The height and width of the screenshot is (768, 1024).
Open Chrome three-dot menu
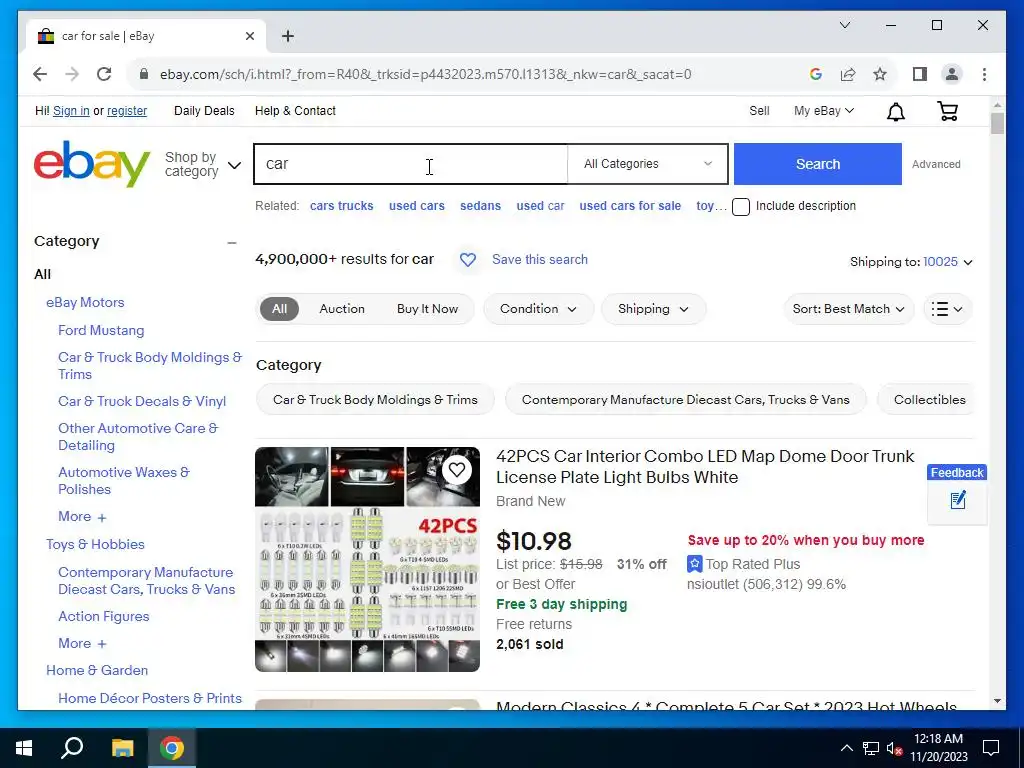[984, 74]
